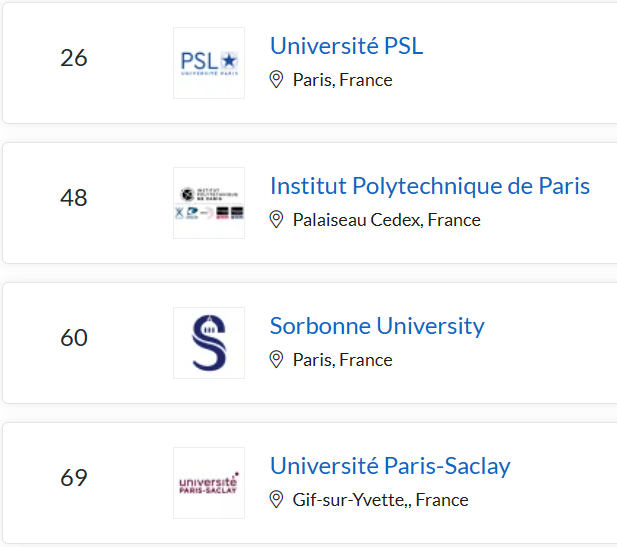Click the location pin under Sorbonne University
The image size is (617, 547).
[x=276, y=360]
